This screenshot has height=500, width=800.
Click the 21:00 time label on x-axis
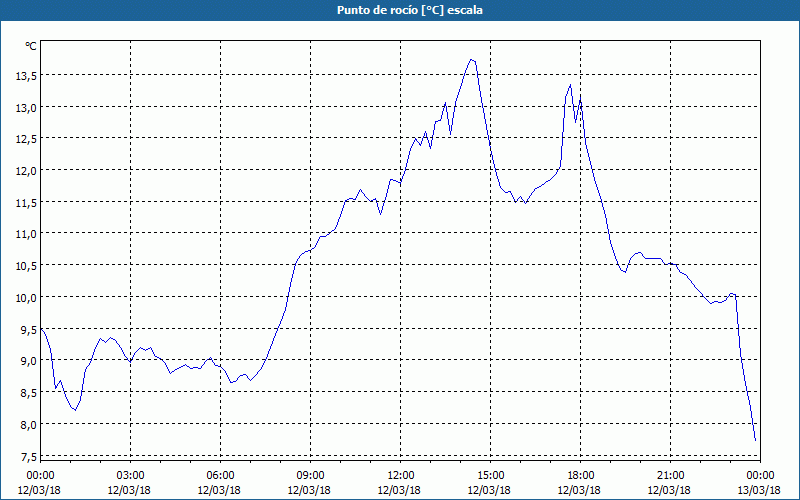tap(670, 476)
